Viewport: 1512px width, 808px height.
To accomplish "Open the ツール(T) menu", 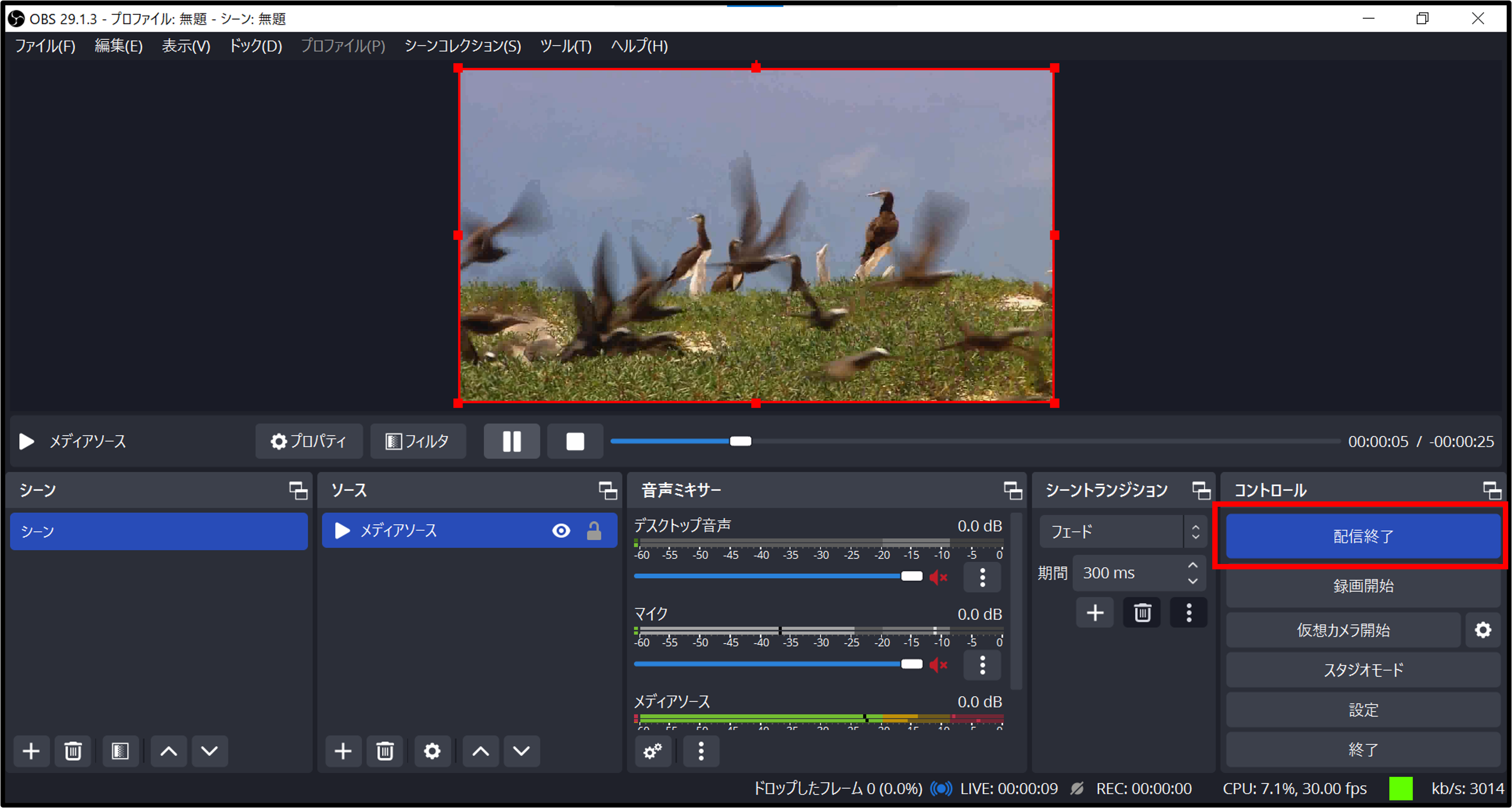I will (x=565, y=46).
